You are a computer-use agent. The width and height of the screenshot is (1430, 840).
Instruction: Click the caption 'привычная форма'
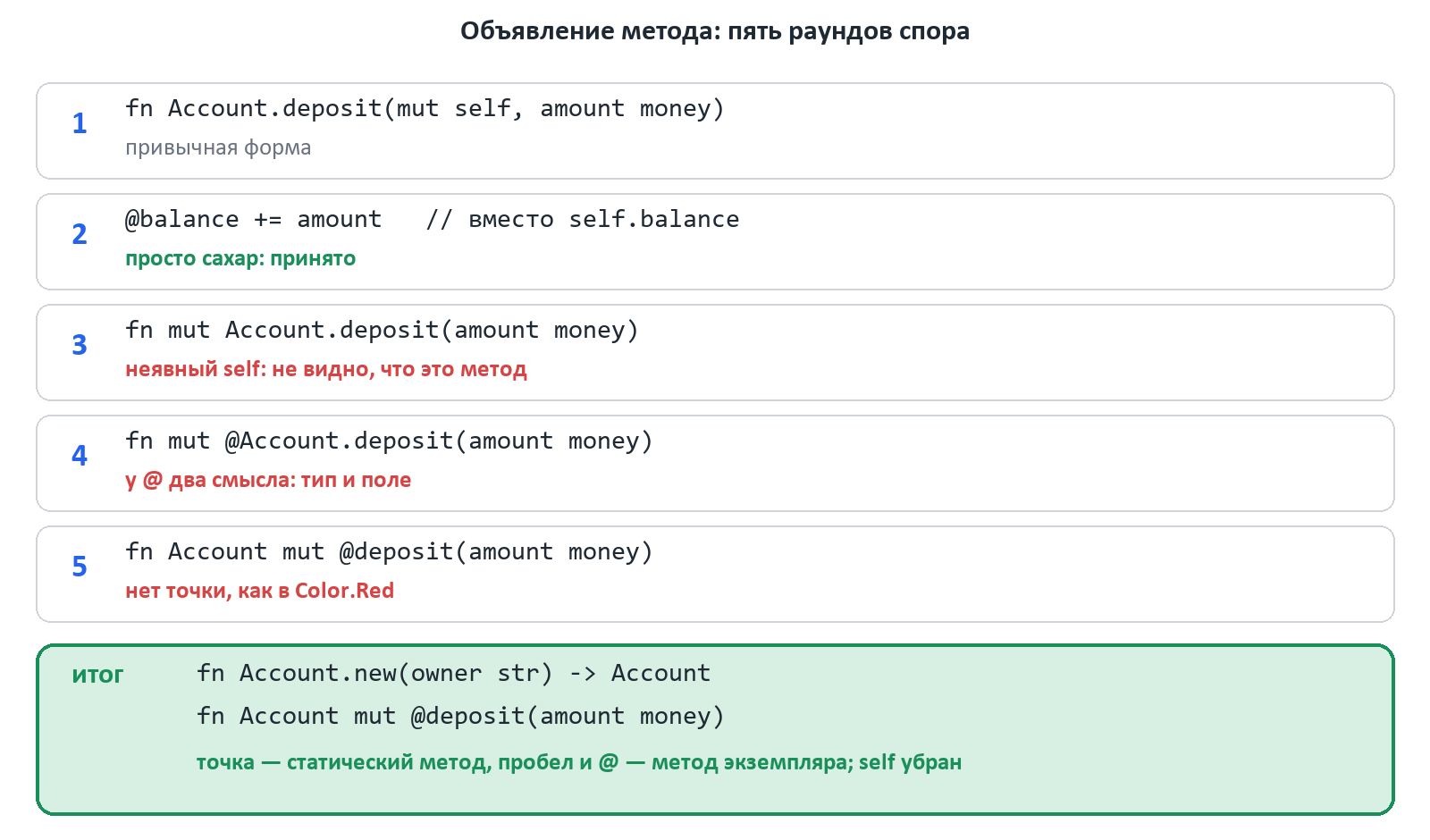pyautogui.click(x=218, y=147)
